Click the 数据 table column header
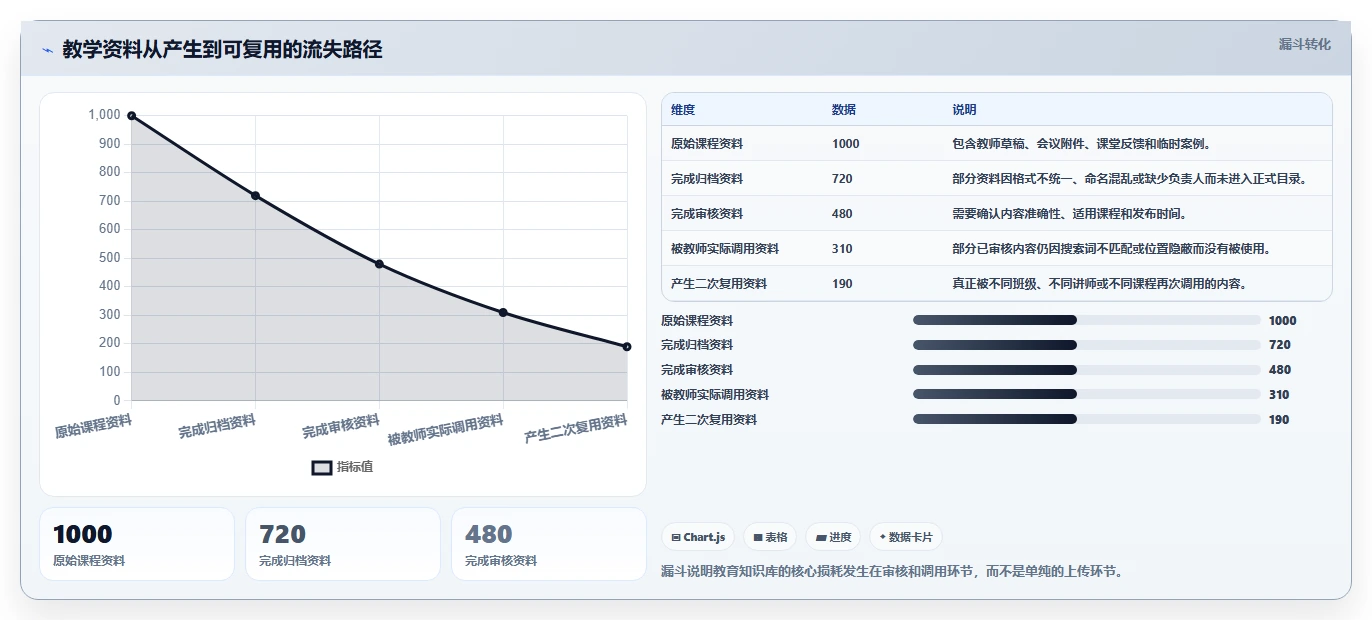Viewport: 1372px width, 620px height. [x=844, y=110]
